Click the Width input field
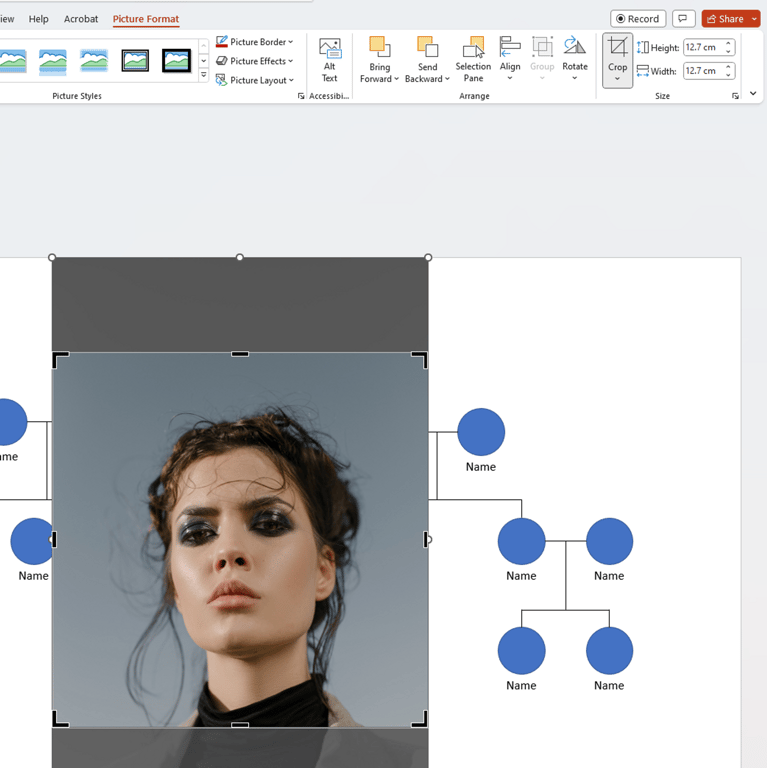767x768 pixels. point(703,71)
